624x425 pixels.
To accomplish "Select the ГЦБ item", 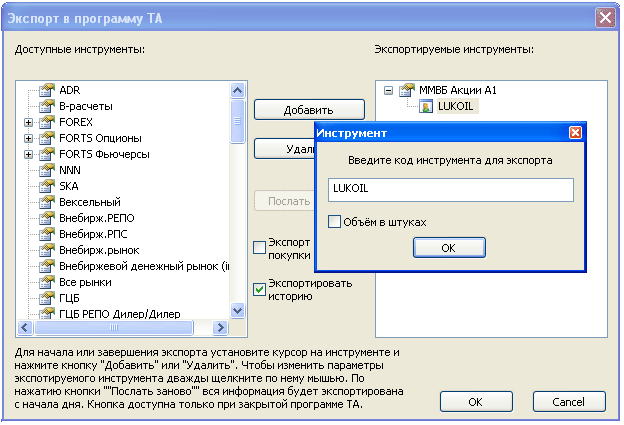I will (x=69, y=298).
